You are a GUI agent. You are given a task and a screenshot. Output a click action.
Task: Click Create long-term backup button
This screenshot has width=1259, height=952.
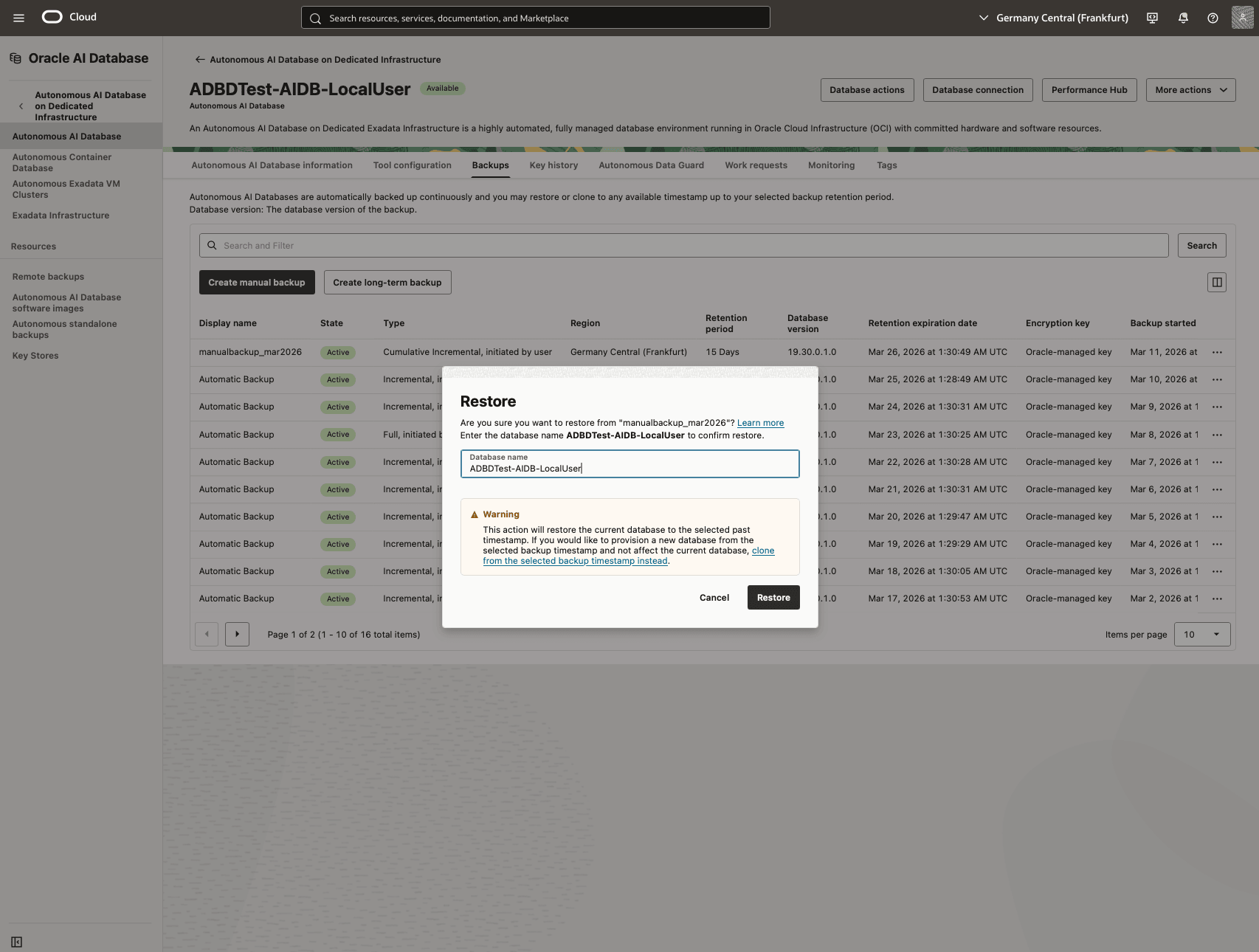click(387, 282)
